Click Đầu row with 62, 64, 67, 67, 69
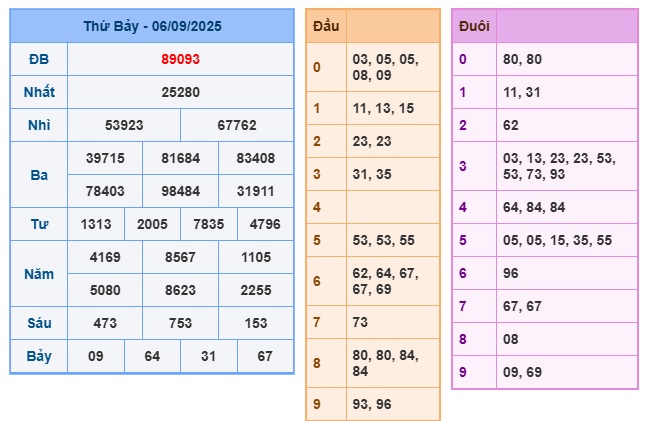Screen dimensions: 647x421 pyautogui.click(x=391, y=281)
